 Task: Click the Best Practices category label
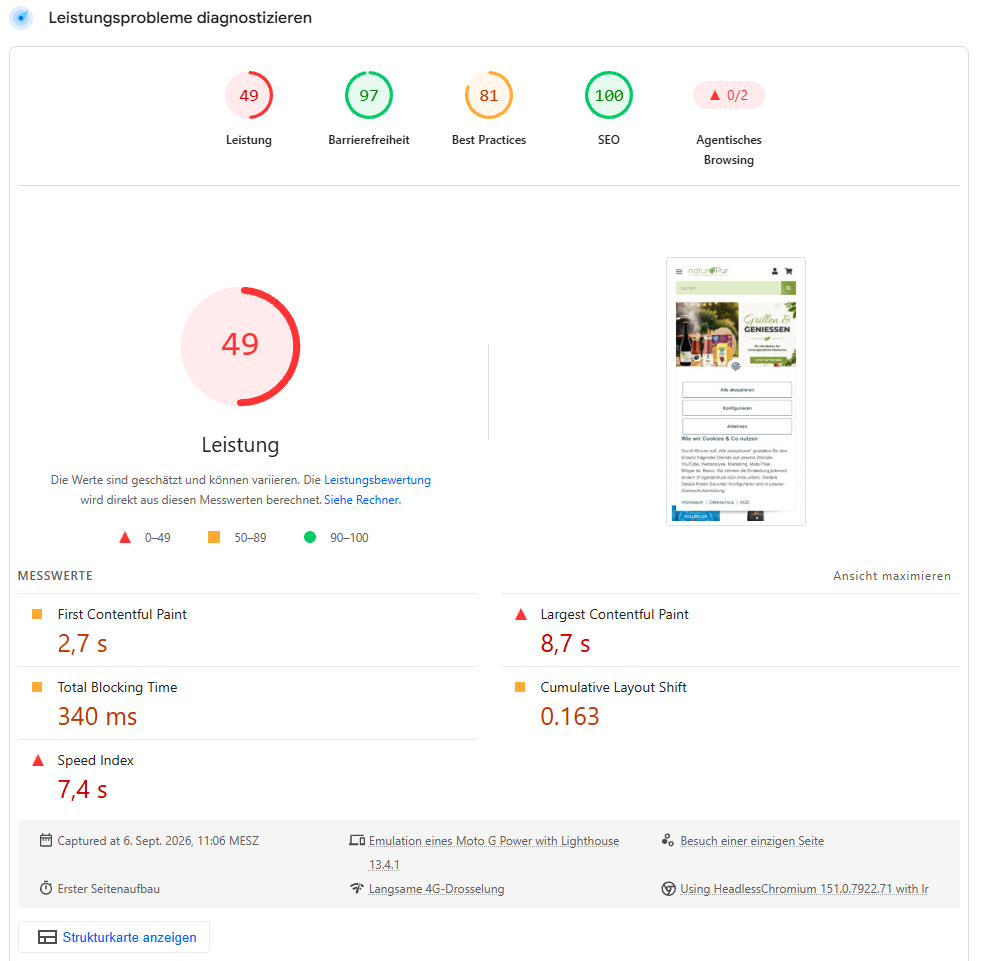point(489,140)
